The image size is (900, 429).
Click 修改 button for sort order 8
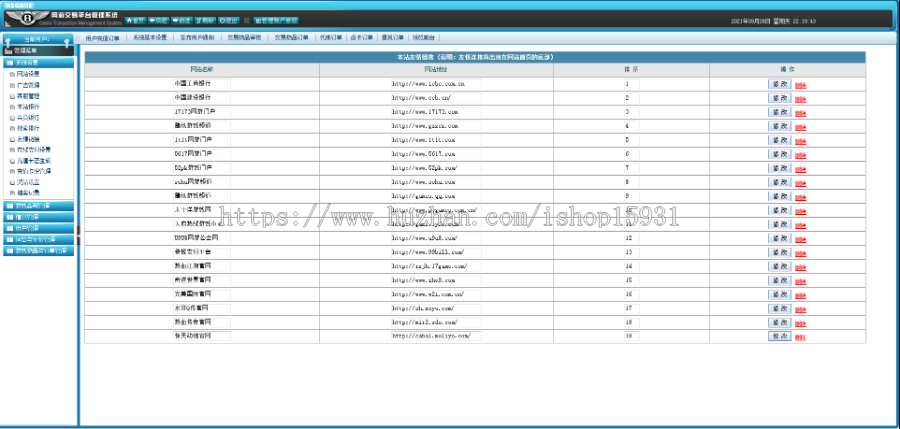coord(779,182)
